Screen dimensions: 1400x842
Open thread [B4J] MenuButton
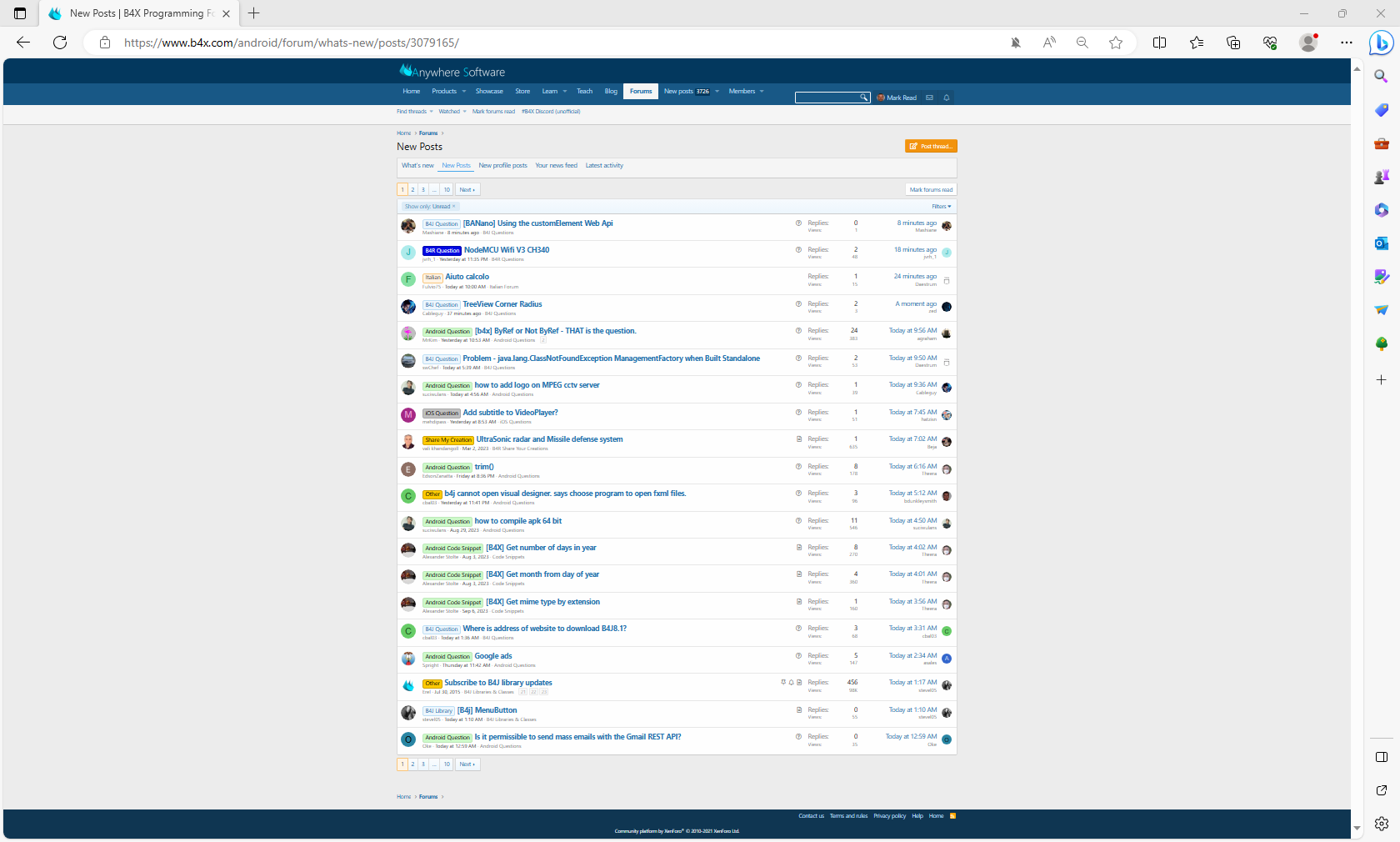coord(487,710)
